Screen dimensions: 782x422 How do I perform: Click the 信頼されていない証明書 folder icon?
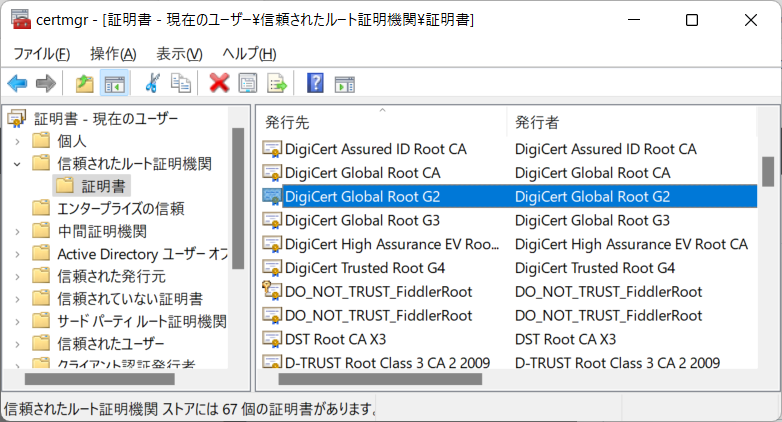41,298
